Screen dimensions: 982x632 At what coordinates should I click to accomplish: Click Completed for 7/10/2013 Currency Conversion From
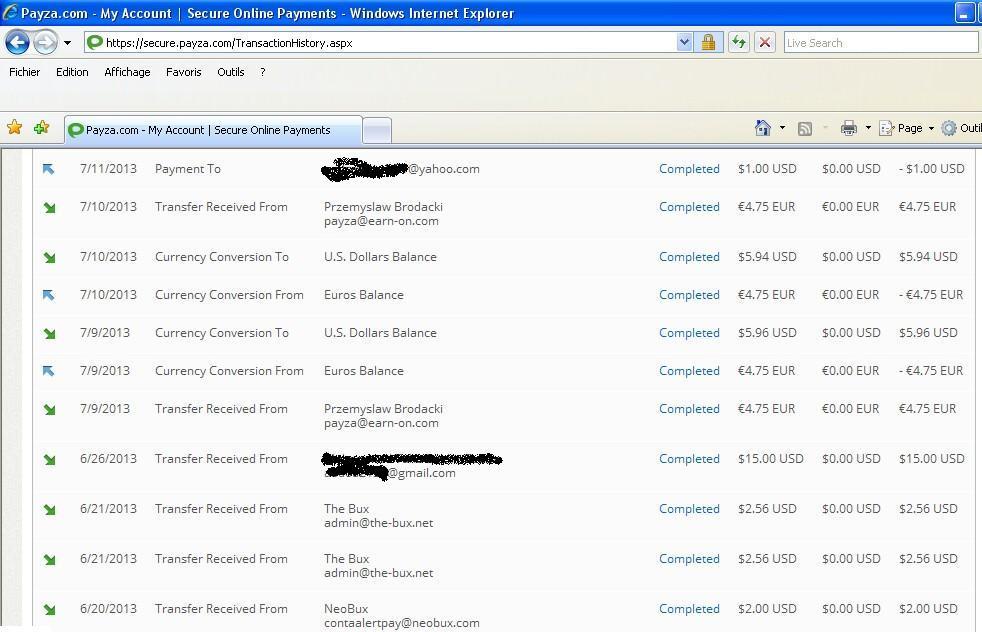click(689, 295)
